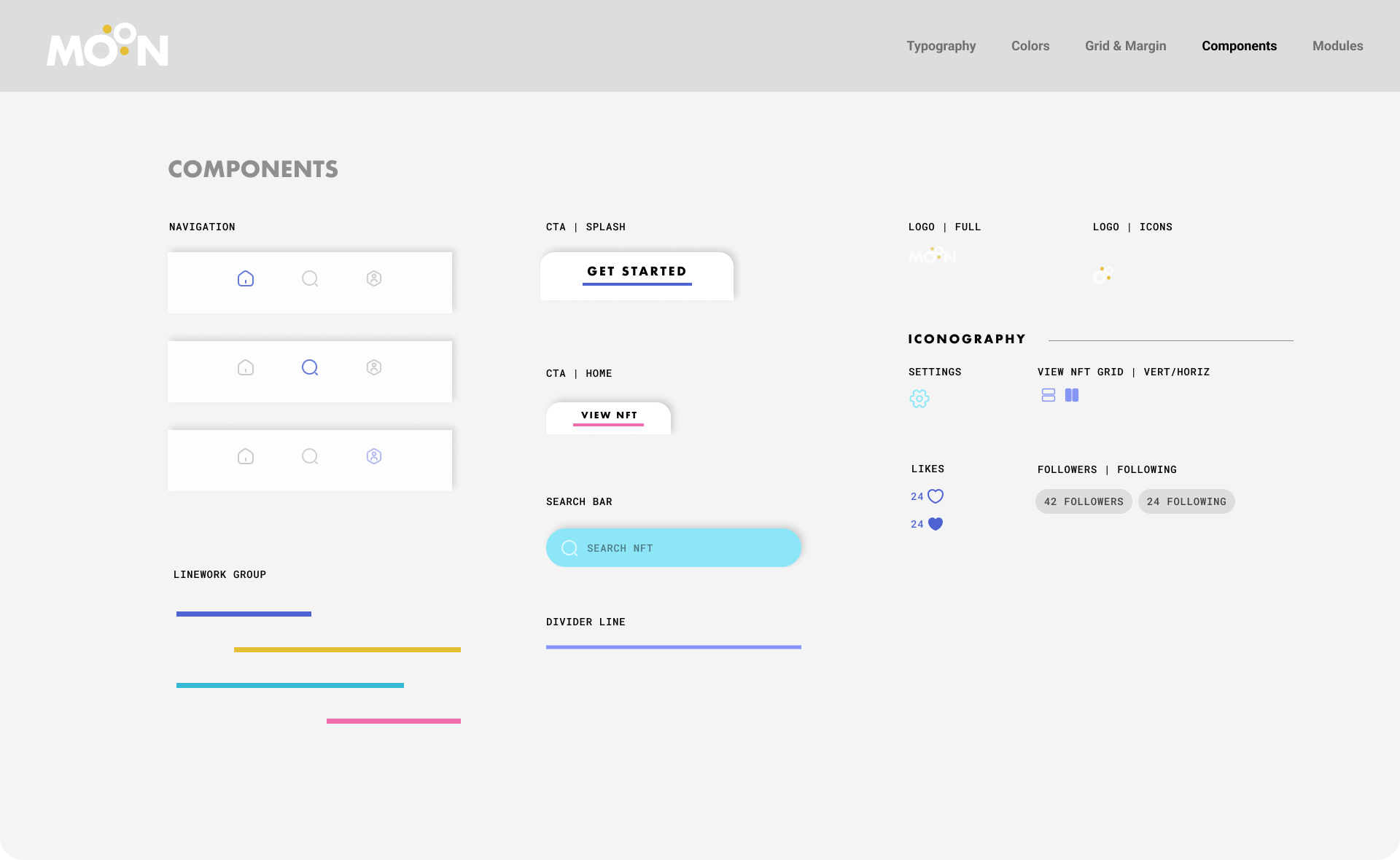Switch to the Modules tab
The height and width of the screenshot is (860, 1400).
pyautogui.click(x=1337, y=46)
